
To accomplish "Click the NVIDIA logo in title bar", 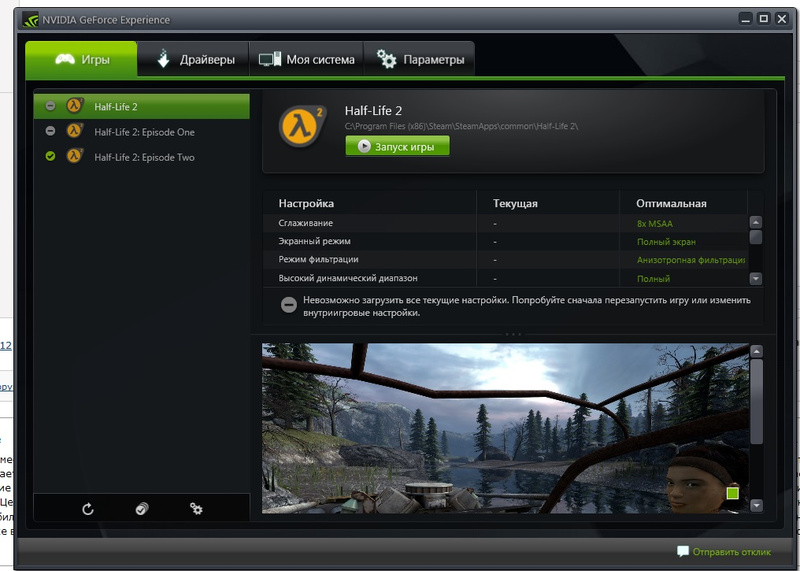I will click(30, 20).
